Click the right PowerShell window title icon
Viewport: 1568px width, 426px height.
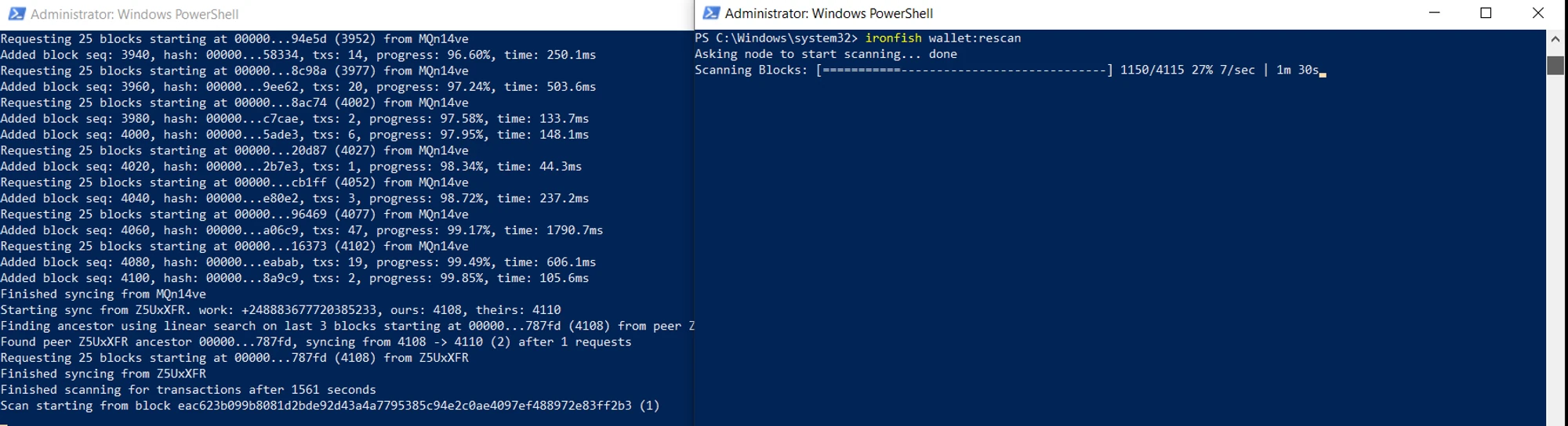point(711,13)
